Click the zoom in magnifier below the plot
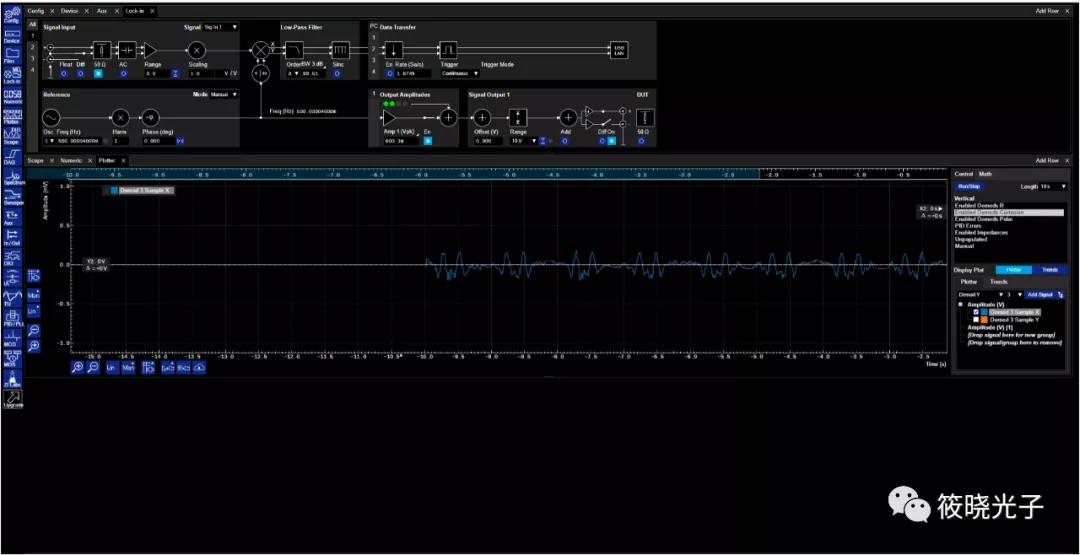Screen dimensions: 1080x555 click(77, 368)
